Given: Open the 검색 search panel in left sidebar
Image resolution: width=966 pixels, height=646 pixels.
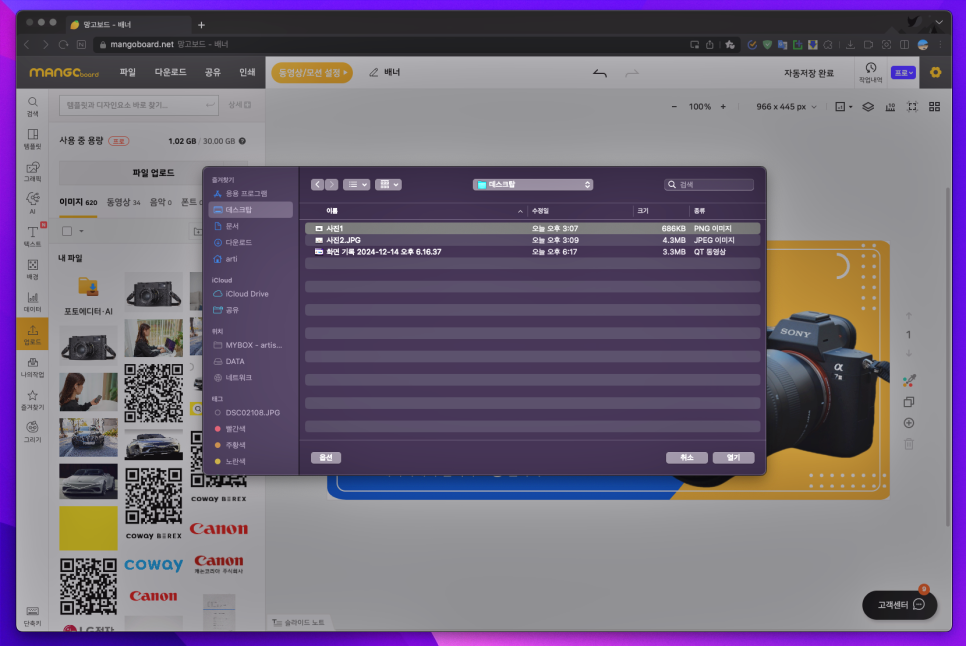Looking at the screenshot, I should pyautogui.click(x=33, y=106).
